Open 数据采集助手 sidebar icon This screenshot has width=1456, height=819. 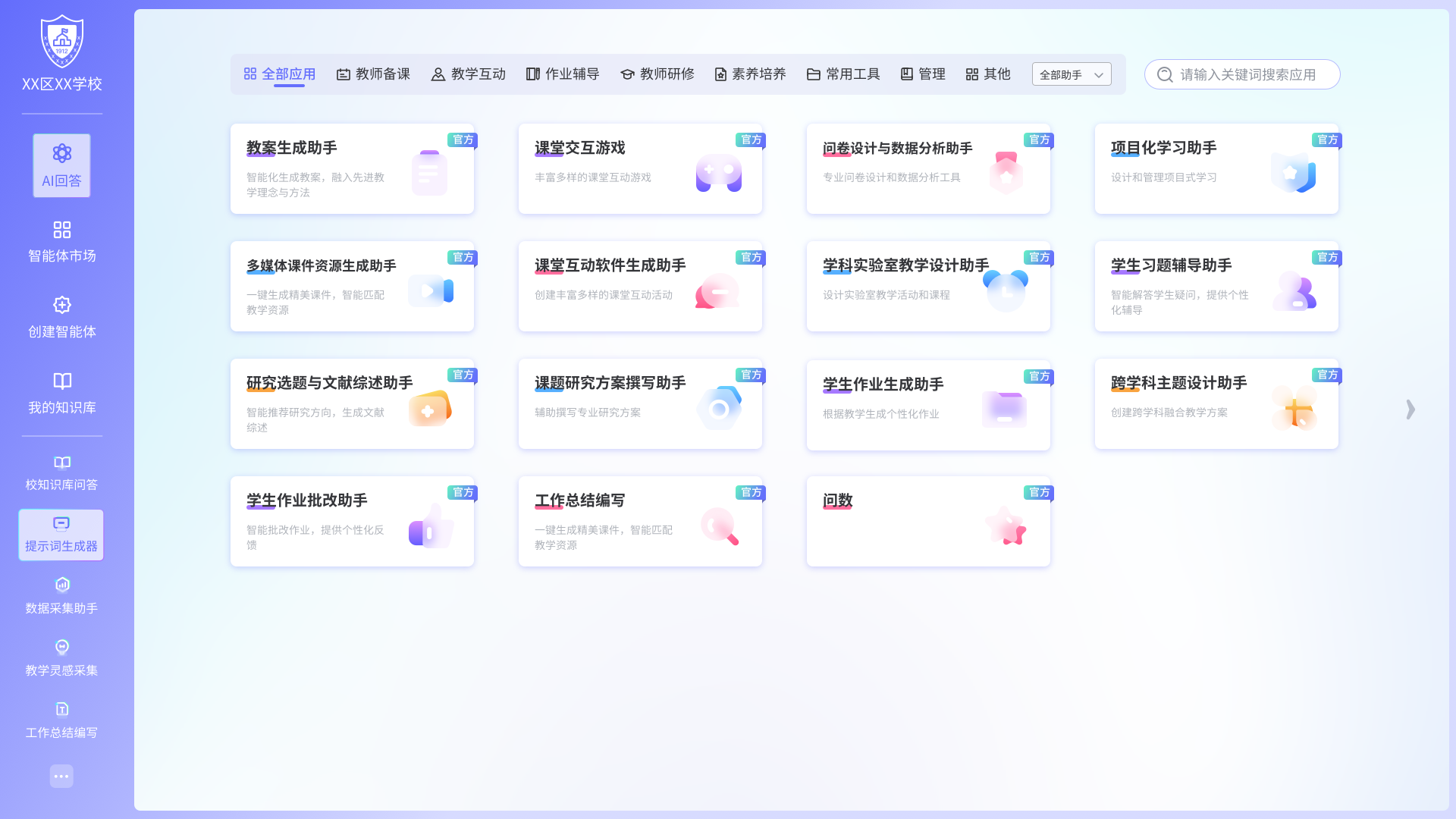click(62, 585)
